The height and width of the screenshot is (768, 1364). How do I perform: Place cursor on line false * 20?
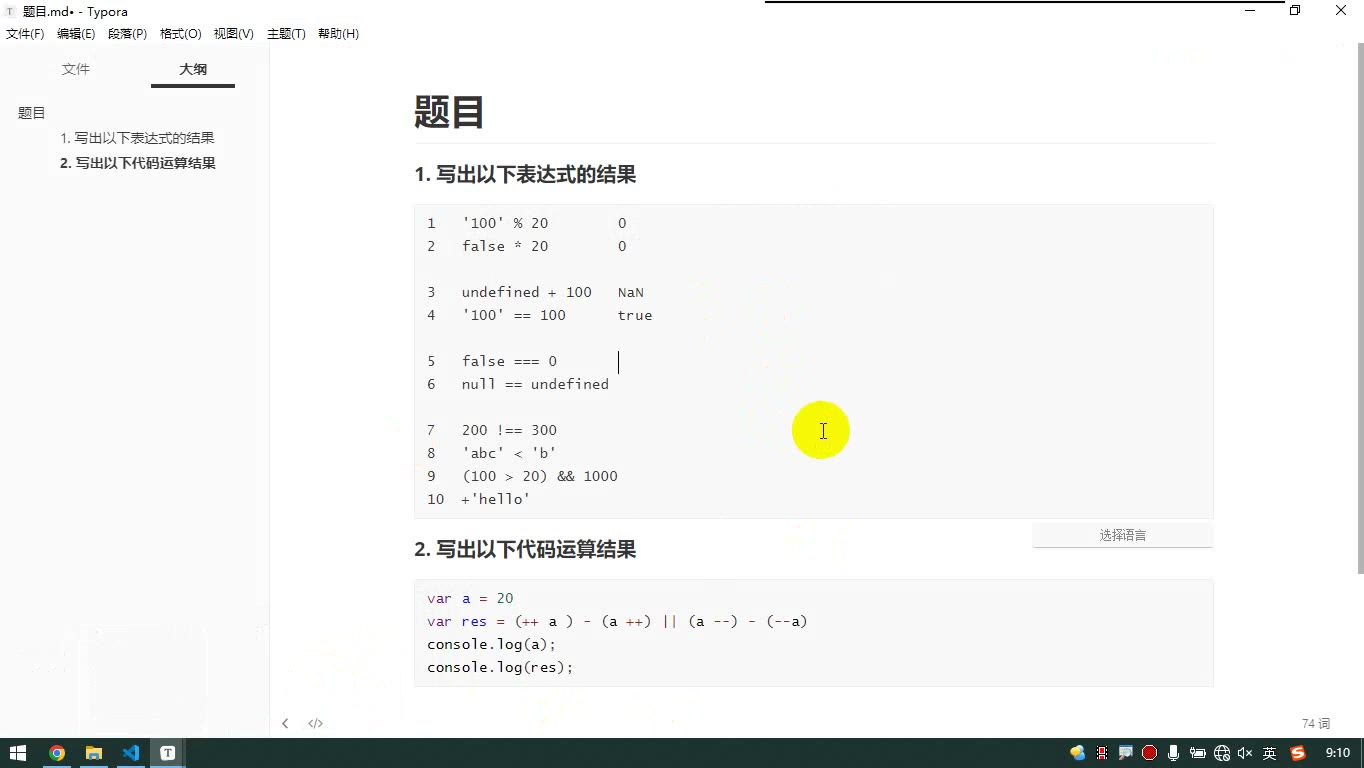[x=505, y=246]
